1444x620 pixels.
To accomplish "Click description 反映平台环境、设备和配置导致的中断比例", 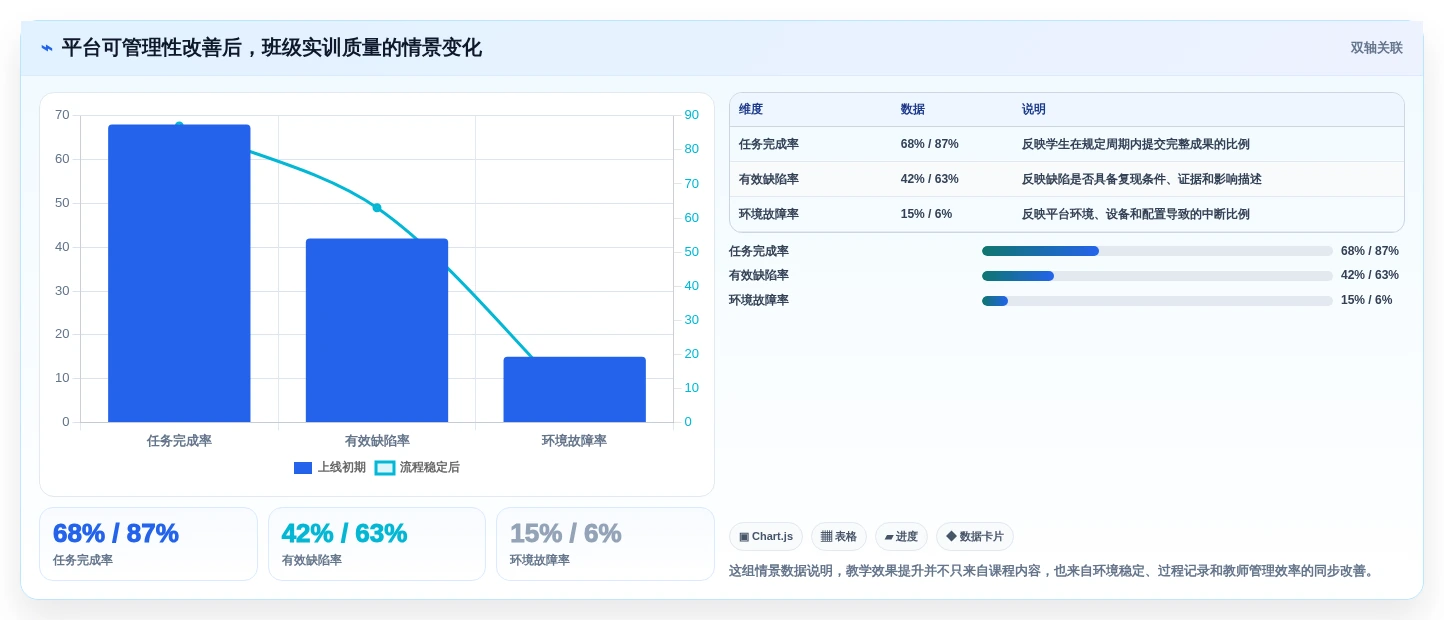I will coord(1136,214).
